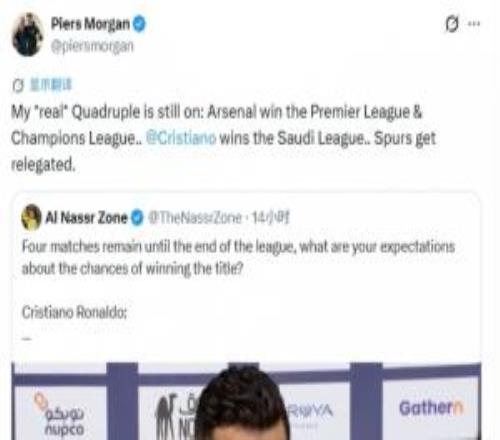Open the press conference photo in the quote
Viewport: 500px width, 440px height.
pos(246,401)
